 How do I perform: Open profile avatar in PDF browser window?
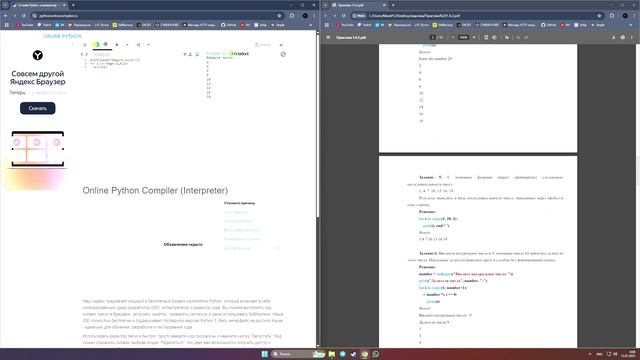click(625, 16)
